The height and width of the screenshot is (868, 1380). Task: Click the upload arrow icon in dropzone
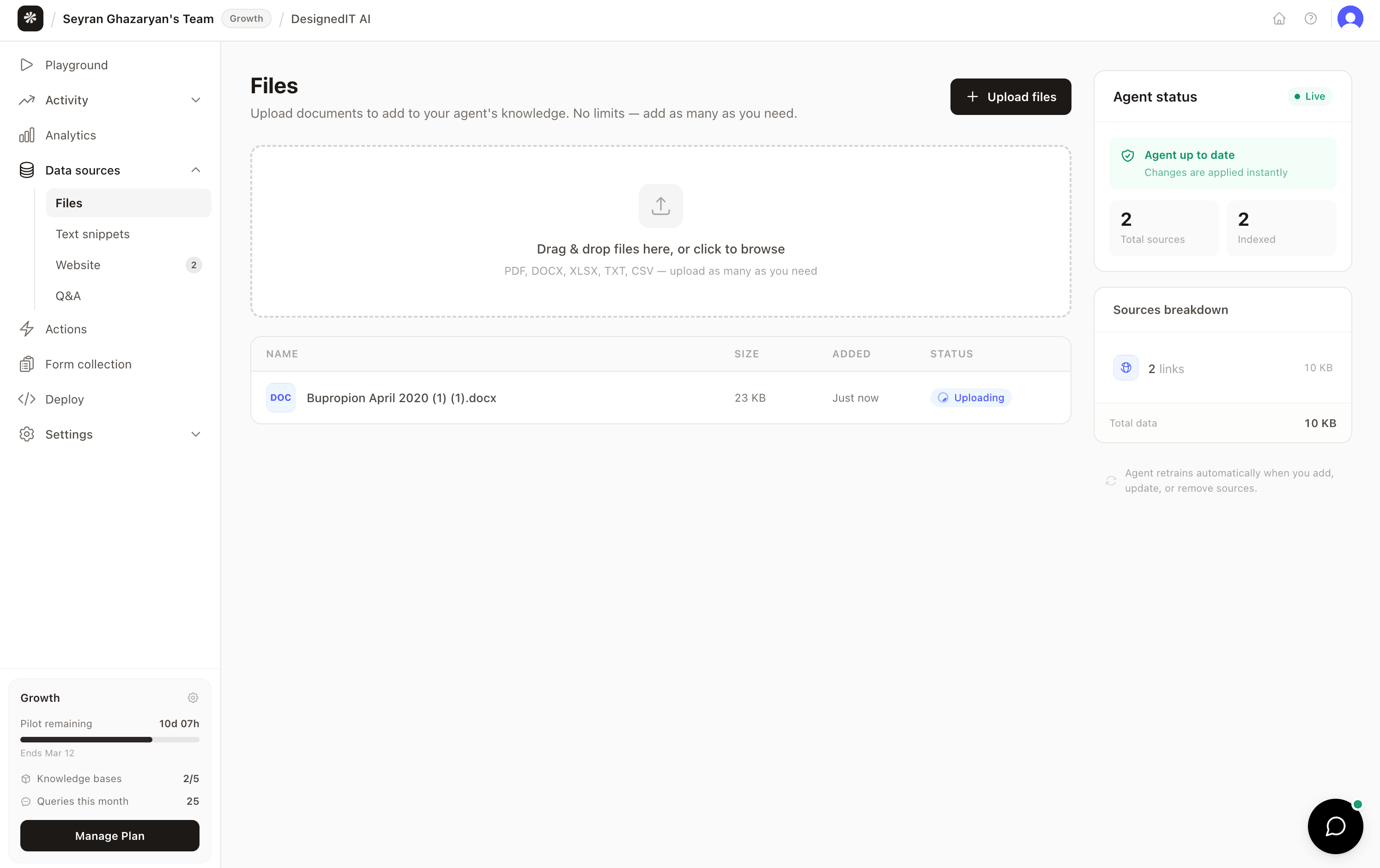click(660, 205)
